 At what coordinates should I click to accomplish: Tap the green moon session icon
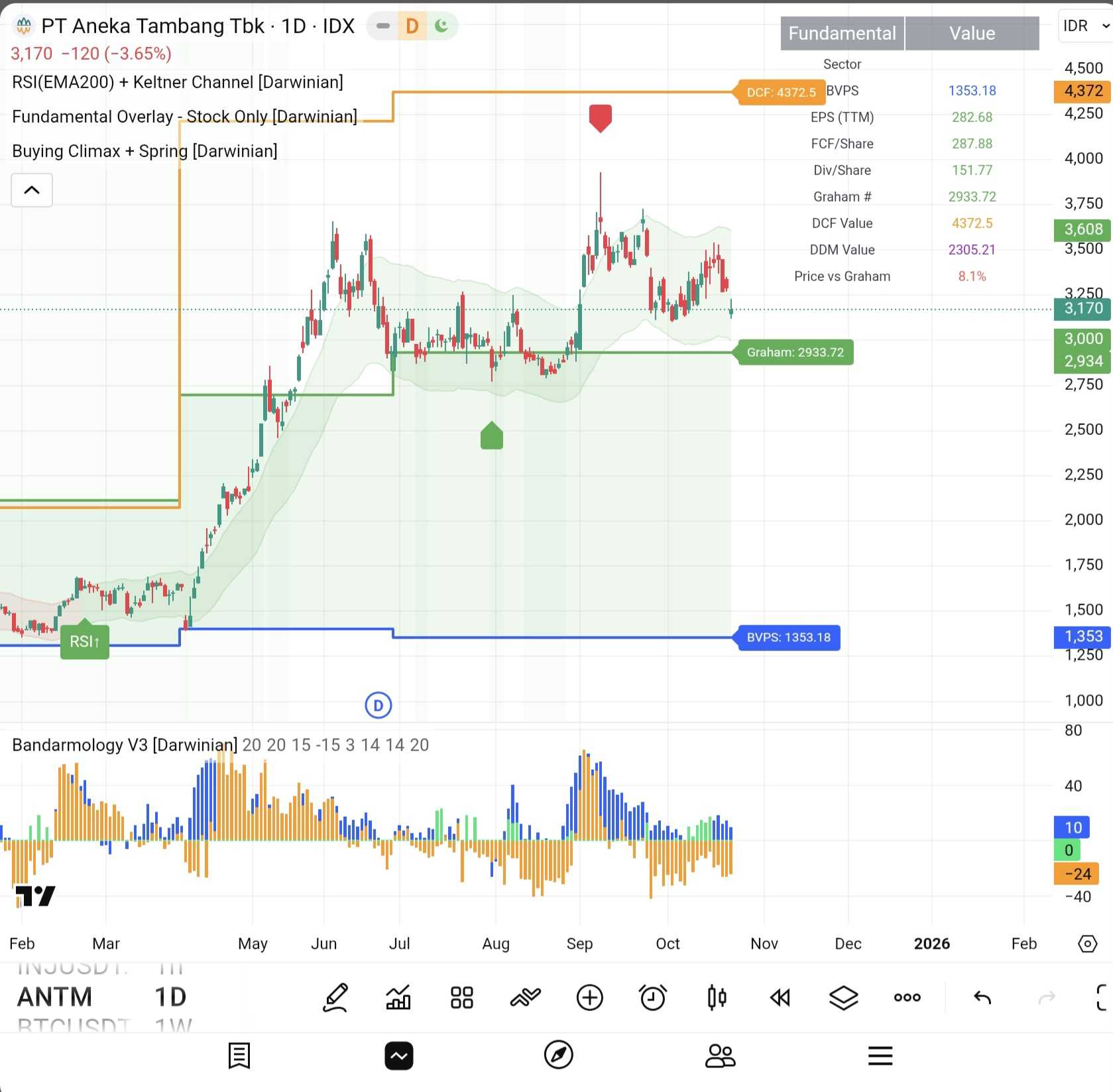click(441, 26)
